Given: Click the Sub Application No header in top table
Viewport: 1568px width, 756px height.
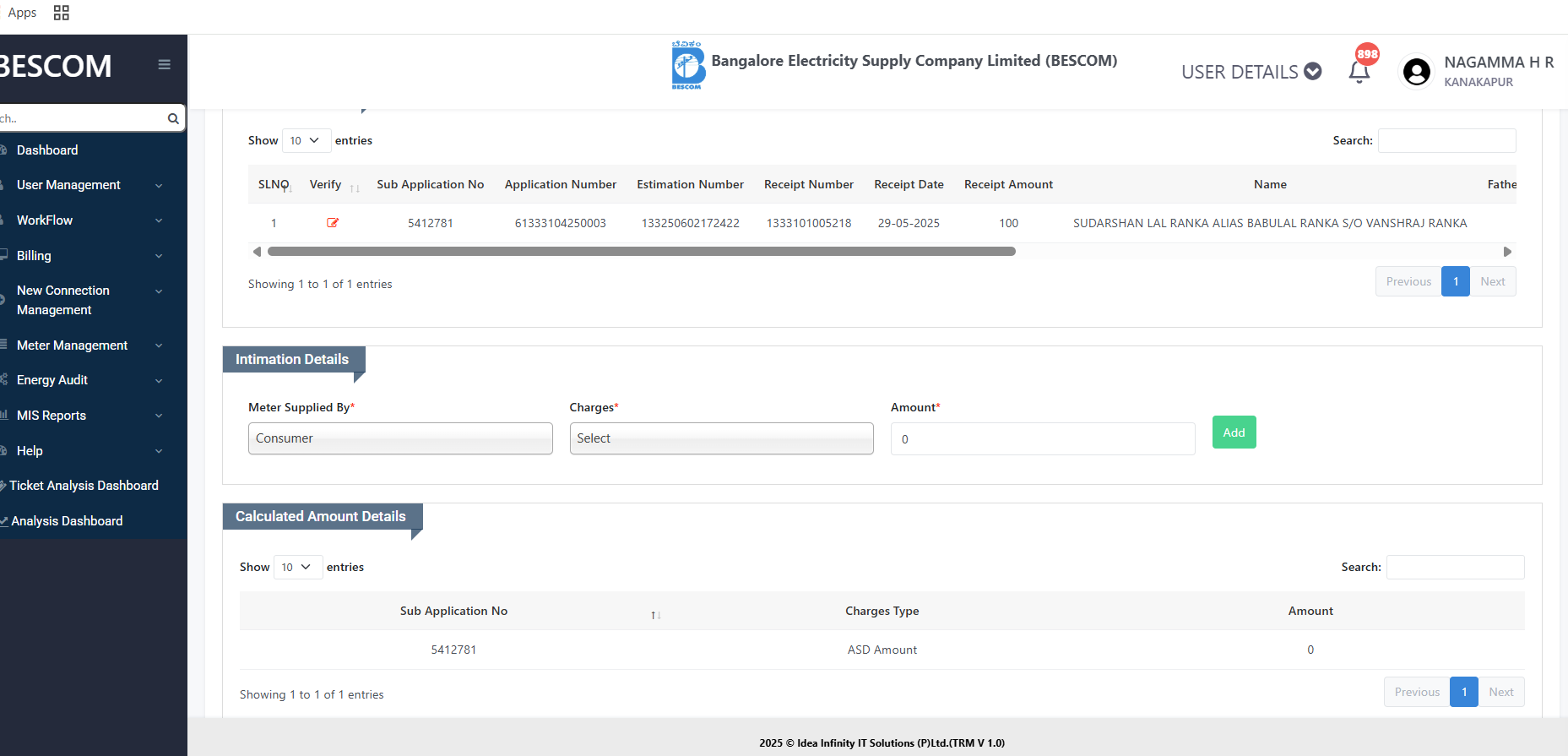Looking at the screenshot, I should click(x=431, y=184).
